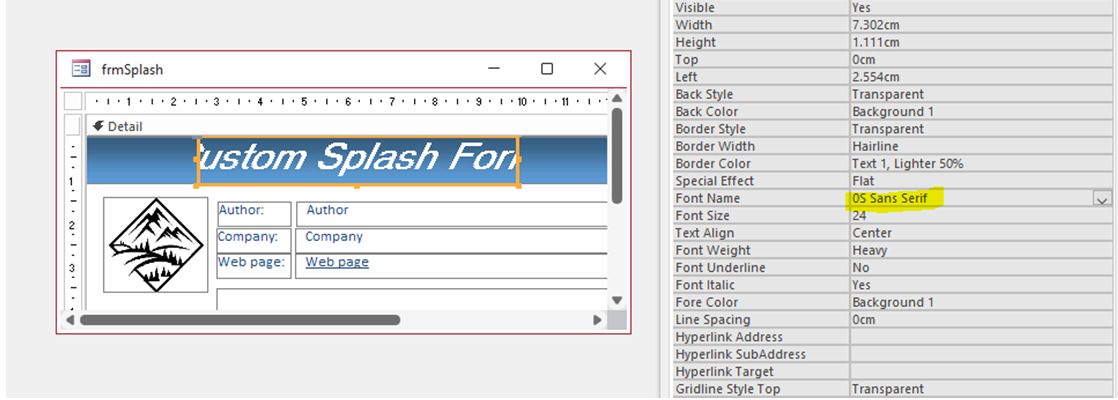Click the vertical scrollbar down arrow
1118x400 pixels.
coord(617,300)
